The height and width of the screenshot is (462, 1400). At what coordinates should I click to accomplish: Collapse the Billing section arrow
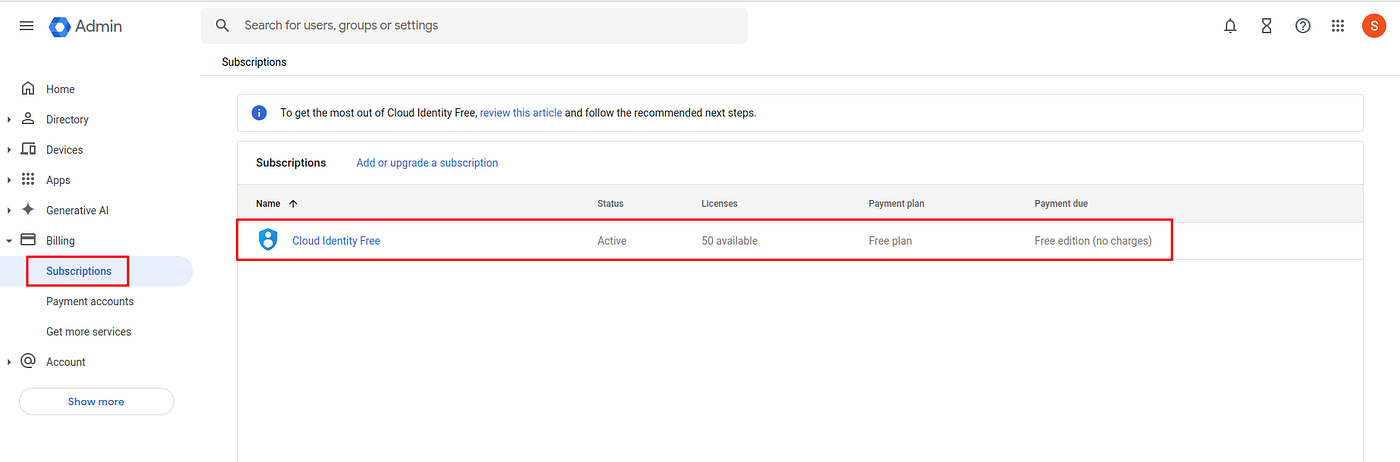pos(9,241)
